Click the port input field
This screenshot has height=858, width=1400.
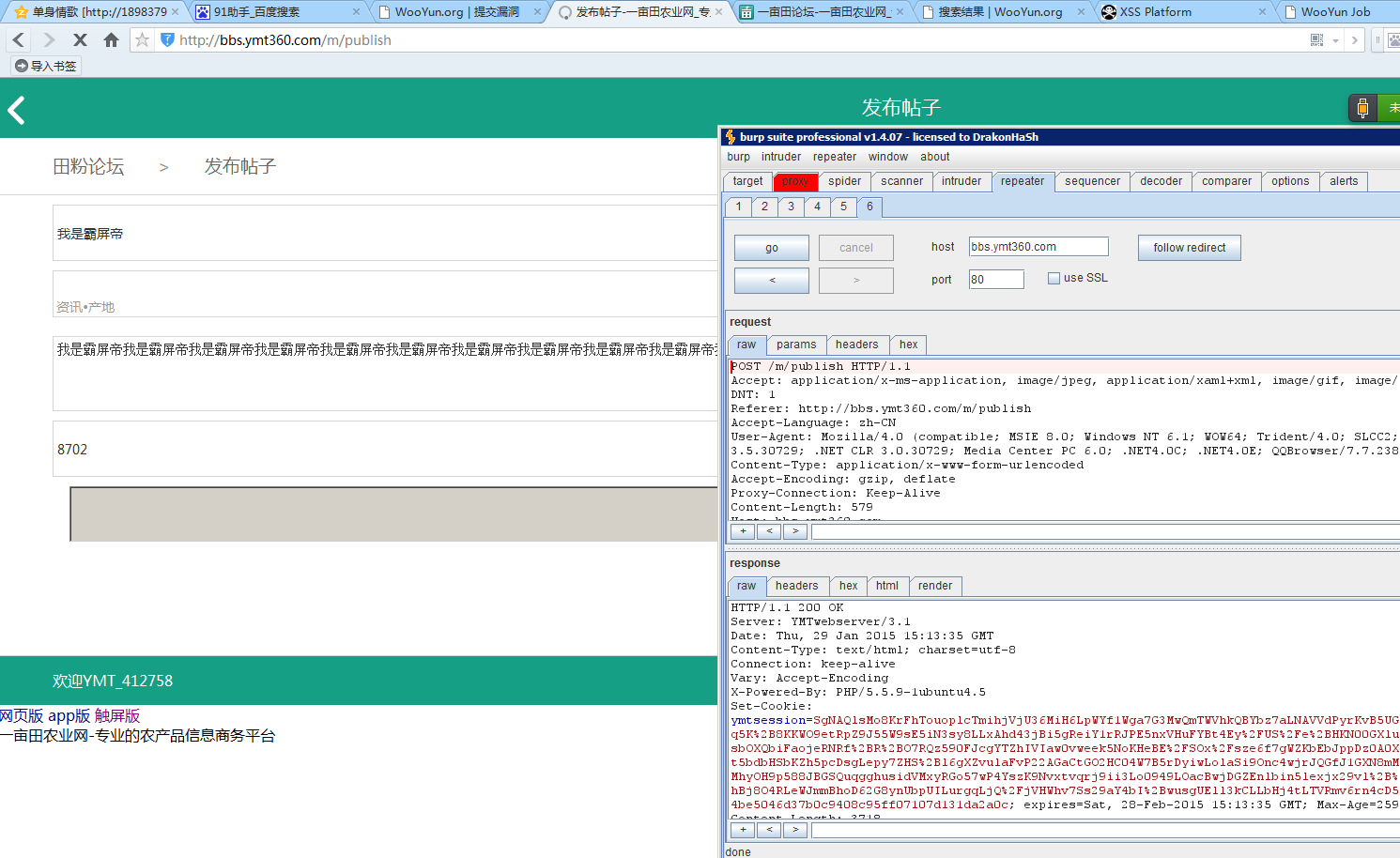pyautogui.click(x=996, y=279)
